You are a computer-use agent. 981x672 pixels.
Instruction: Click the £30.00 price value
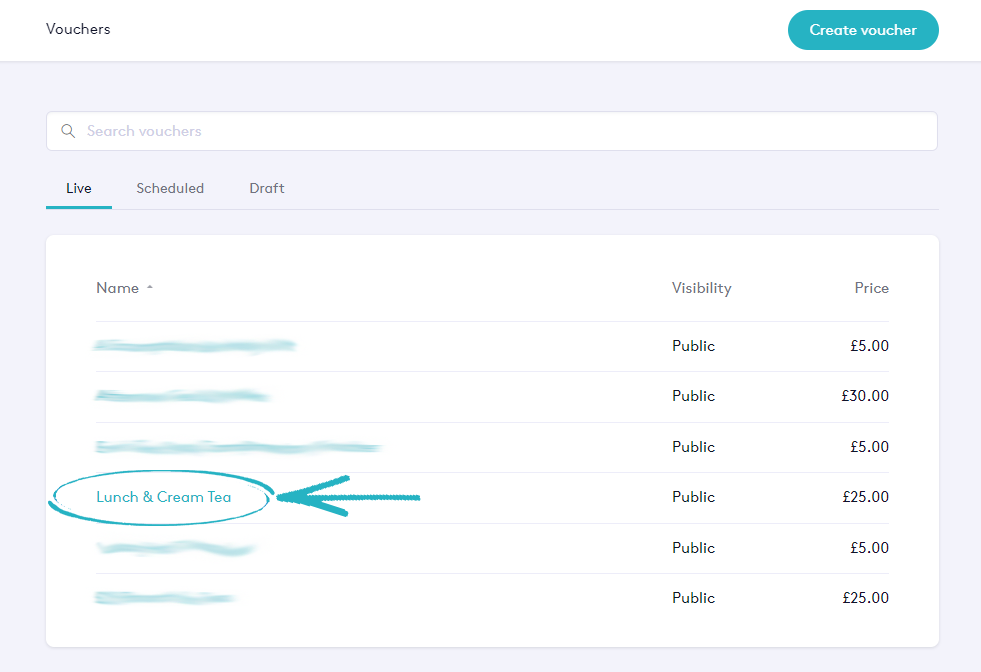(x=865, y=396)
